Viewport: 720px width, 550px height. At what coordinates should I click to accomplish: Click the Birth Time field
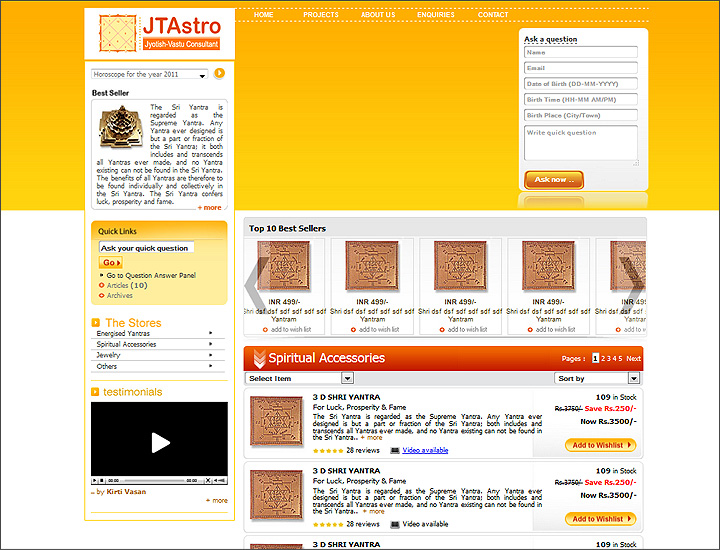(x=581, y=100)
